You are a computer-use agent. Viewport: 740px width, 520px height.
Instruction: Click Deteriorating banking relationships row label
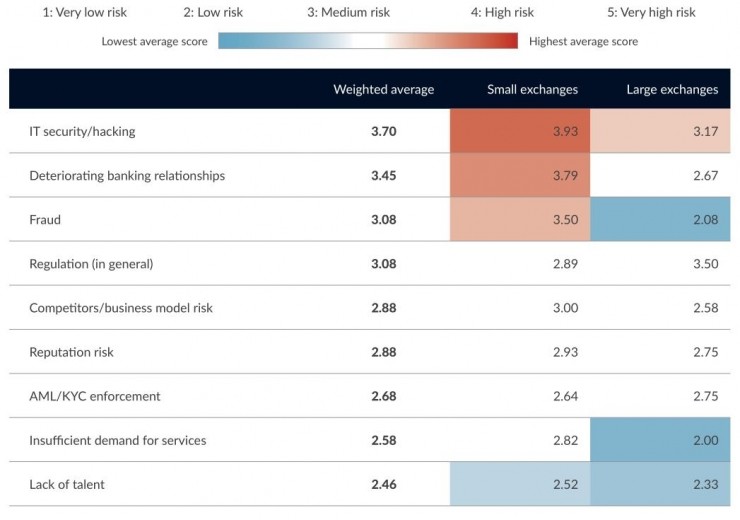tap(127, 175)
